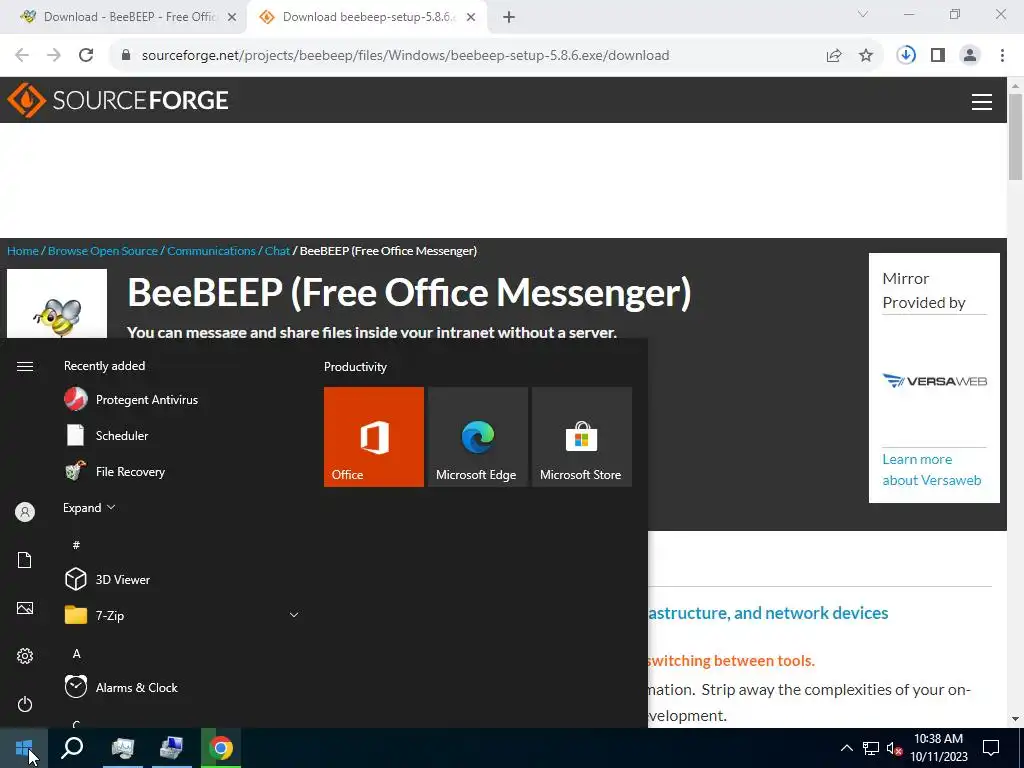Open Browse Open Source breadcrumb
The height and width of the screenshot is (768, 1024).
coord(103,251)
